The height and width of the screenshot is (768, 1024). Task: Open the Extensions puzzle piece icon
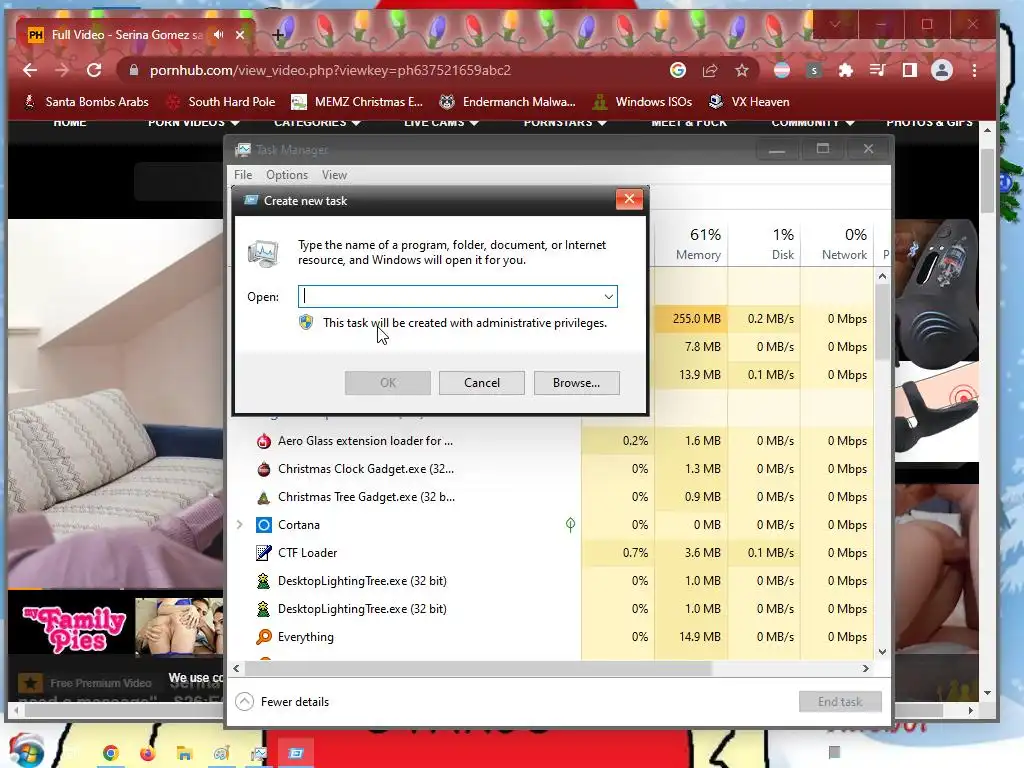pyautogui.click(x=846, y=71)
